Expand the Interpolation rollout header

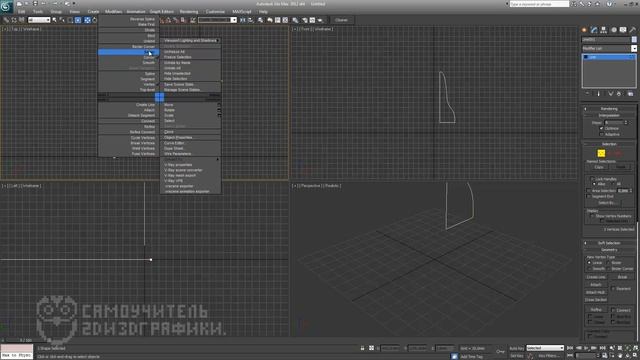point(609,116)
